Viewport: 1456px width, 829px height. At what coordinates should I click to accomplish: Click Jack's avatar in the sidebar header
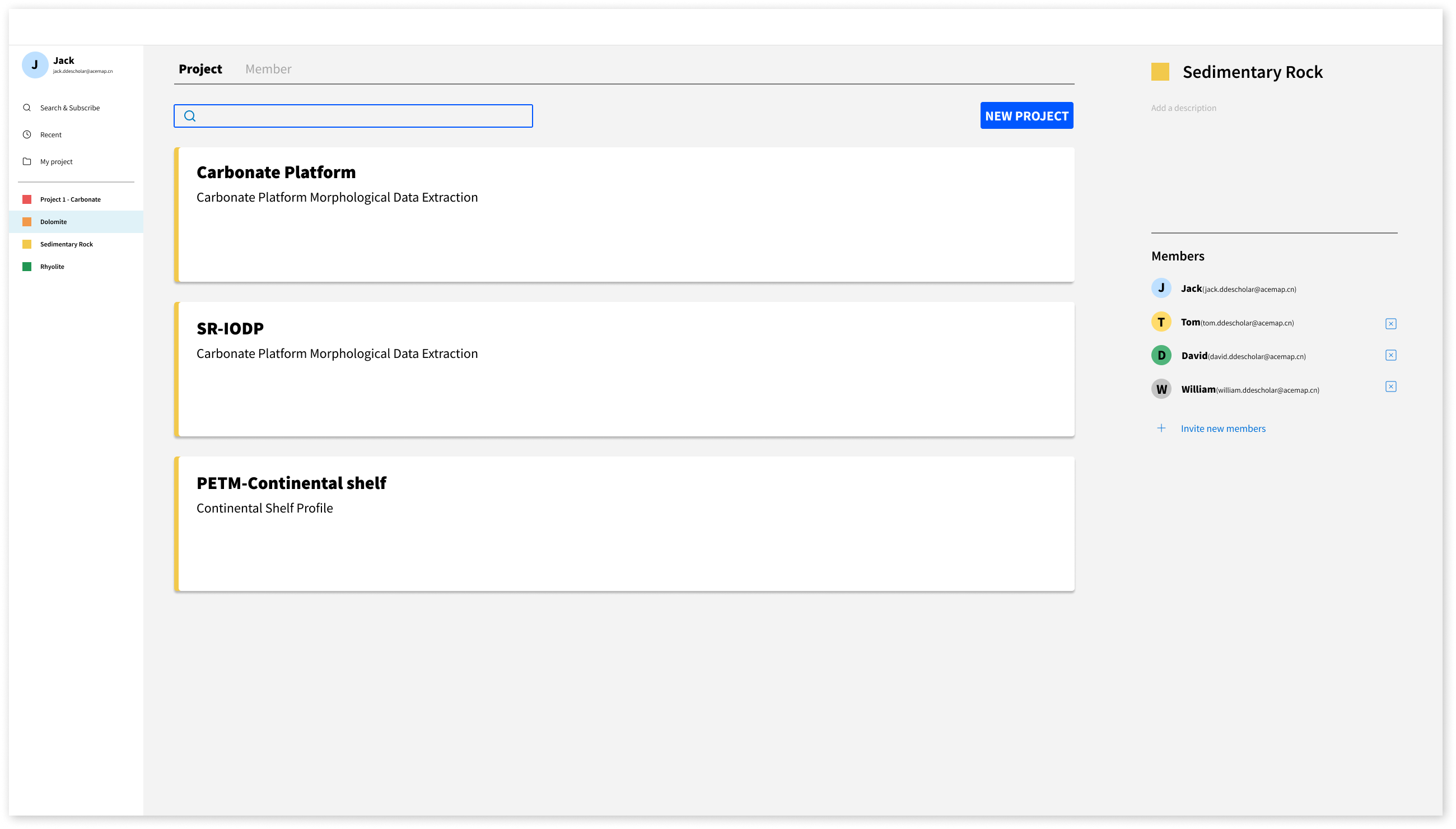pos(35,65)
